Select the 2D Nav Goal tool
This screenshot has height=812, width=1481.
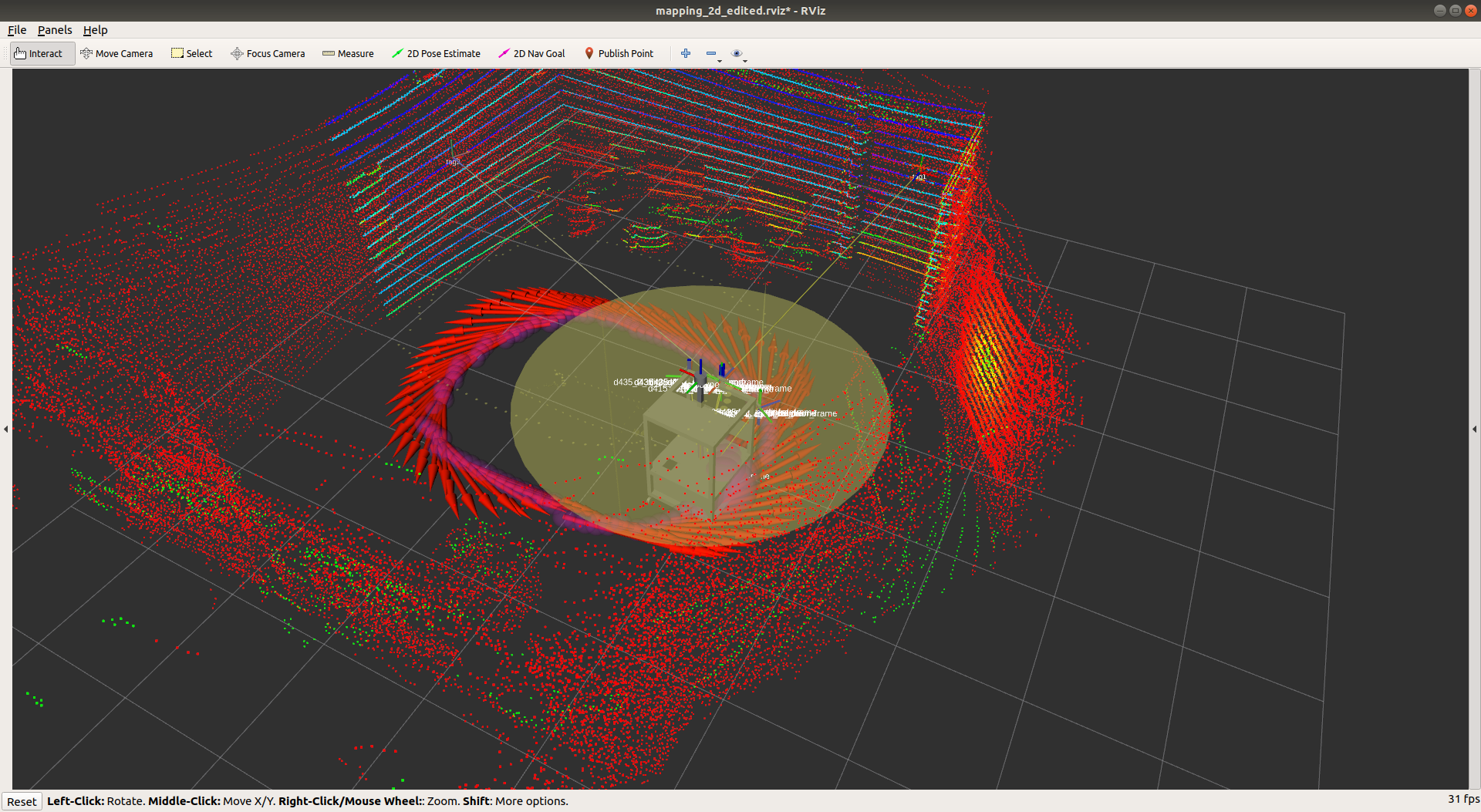coord(531,53)
